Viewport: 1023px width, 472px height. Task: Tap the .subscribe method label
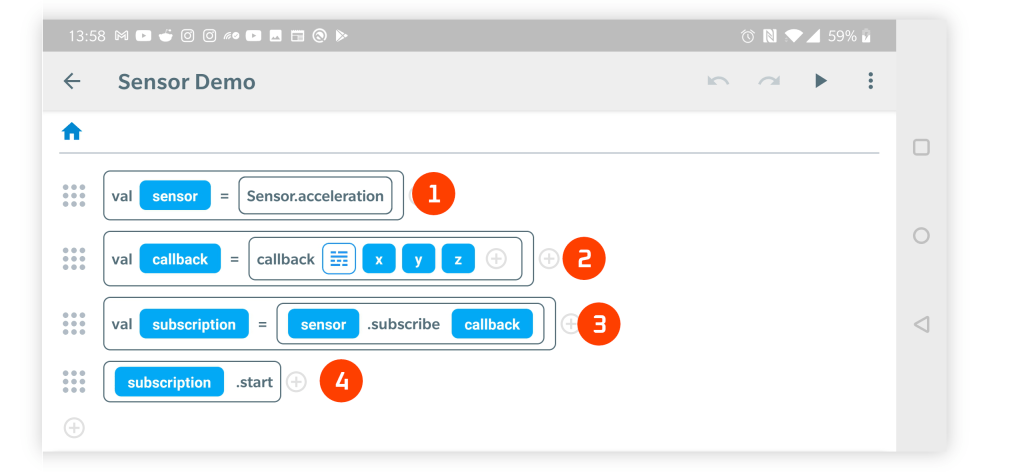[x=405, y=324]
